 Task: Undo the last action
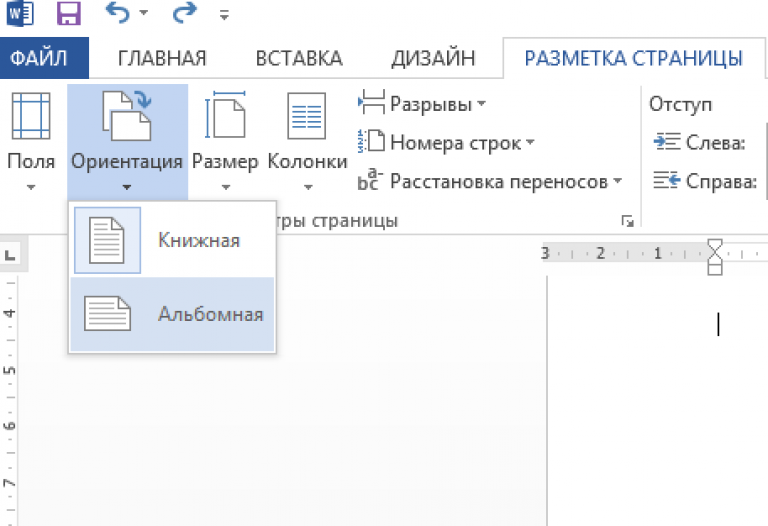(x=118, y=13)
